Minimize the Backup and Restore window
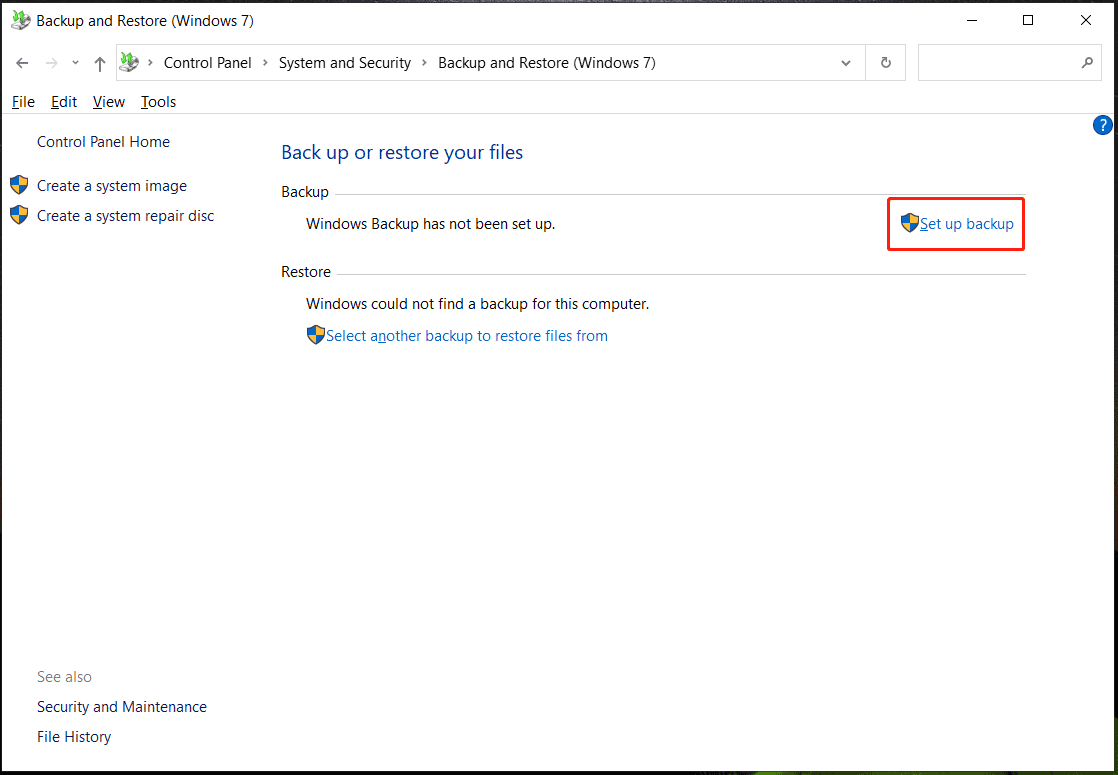The image size is (1118, 775). click(x=970, y=21)
